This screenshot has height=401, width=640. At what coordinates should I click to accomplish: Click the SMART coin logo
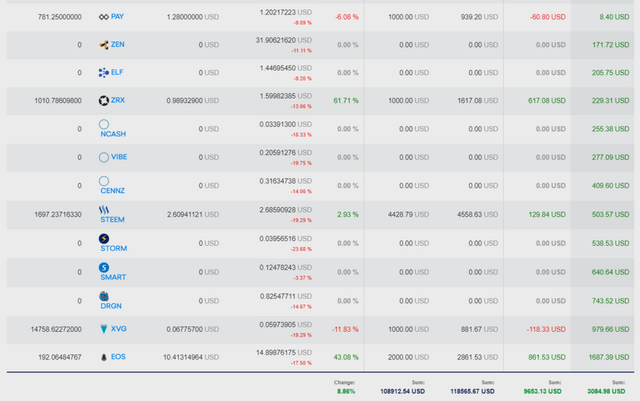(104, 267)
